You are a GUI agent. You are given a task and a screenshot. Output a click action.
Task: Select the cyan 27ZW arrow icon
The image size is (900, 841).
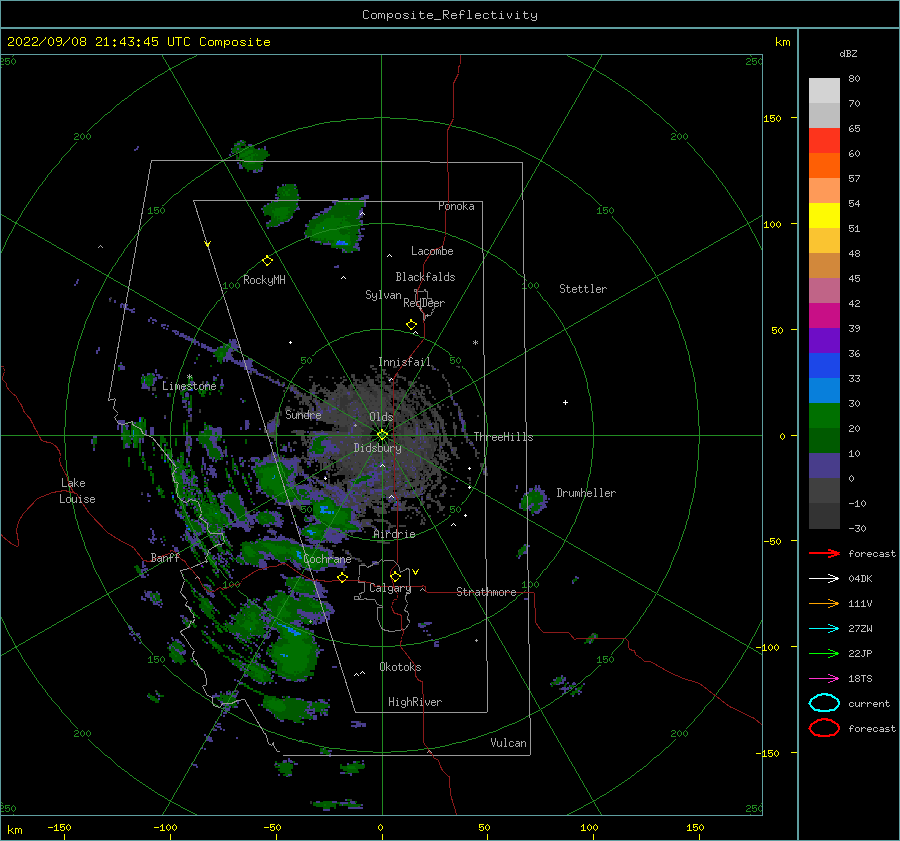(824, 629)
